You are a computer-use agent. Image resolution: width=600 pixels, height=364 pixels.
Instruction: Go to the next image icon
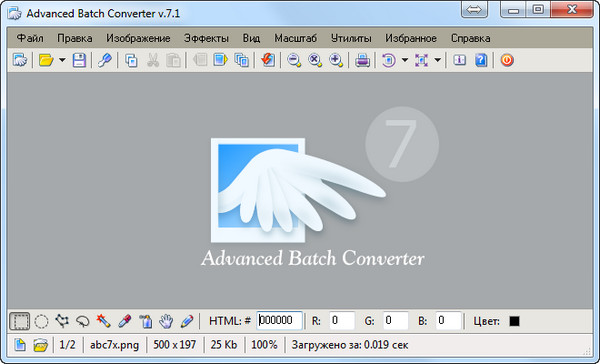[x=220, y=60]
